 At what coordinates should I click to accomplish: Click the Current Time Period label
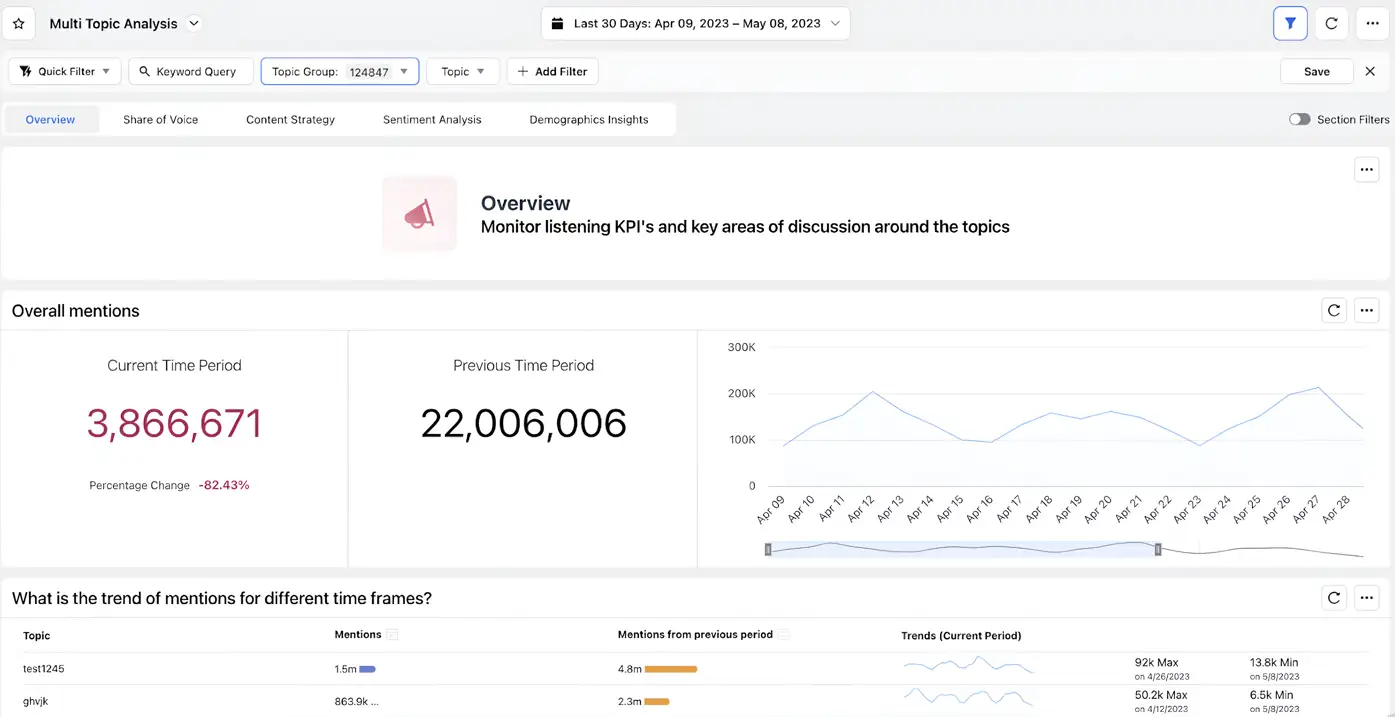[x=174, y=366]
